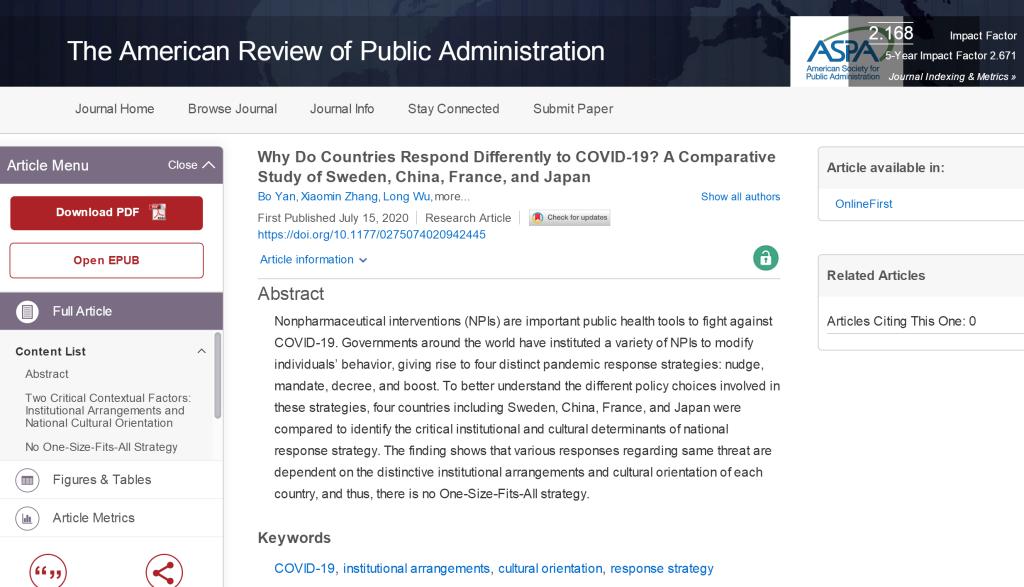Open Figures & Tables panel icon

[x=28, y=480]
